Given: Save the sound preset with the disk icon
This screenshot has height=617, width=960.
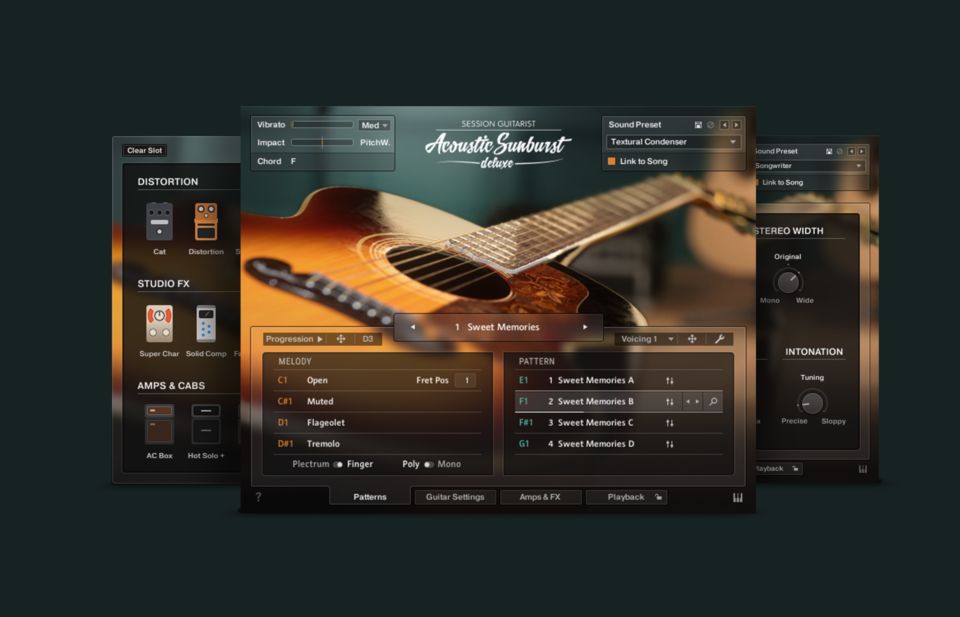Looking at the screenshot, I should coord(698,125).
